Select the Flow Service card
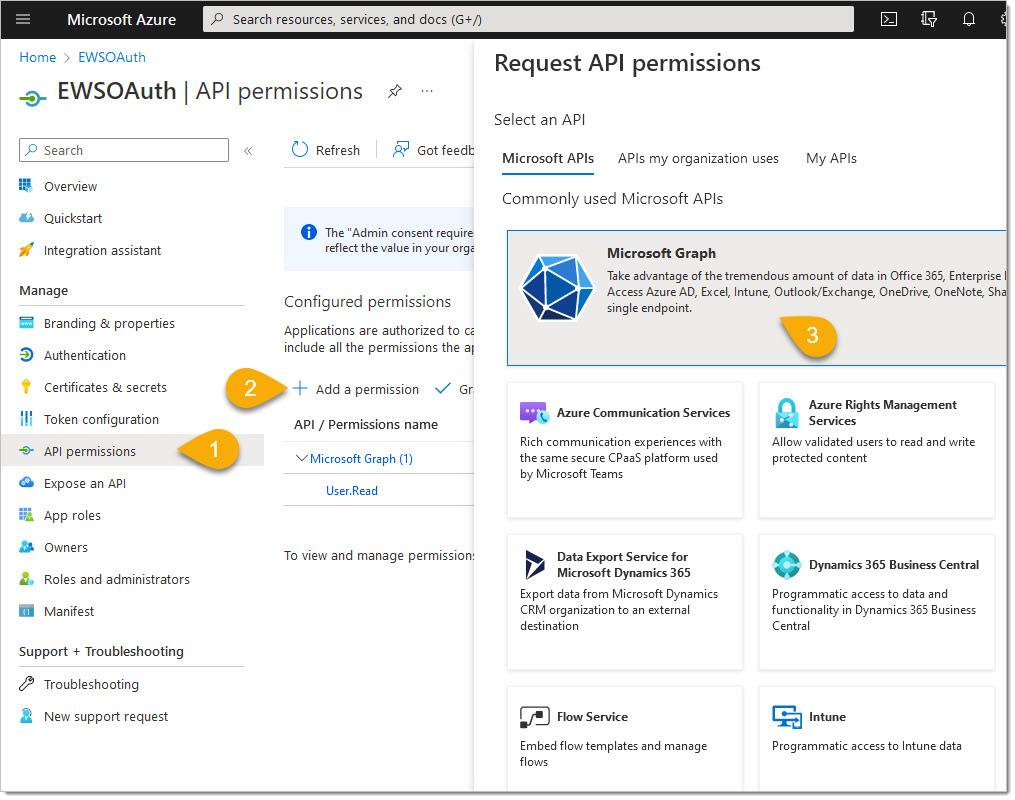 click(626, 740)
